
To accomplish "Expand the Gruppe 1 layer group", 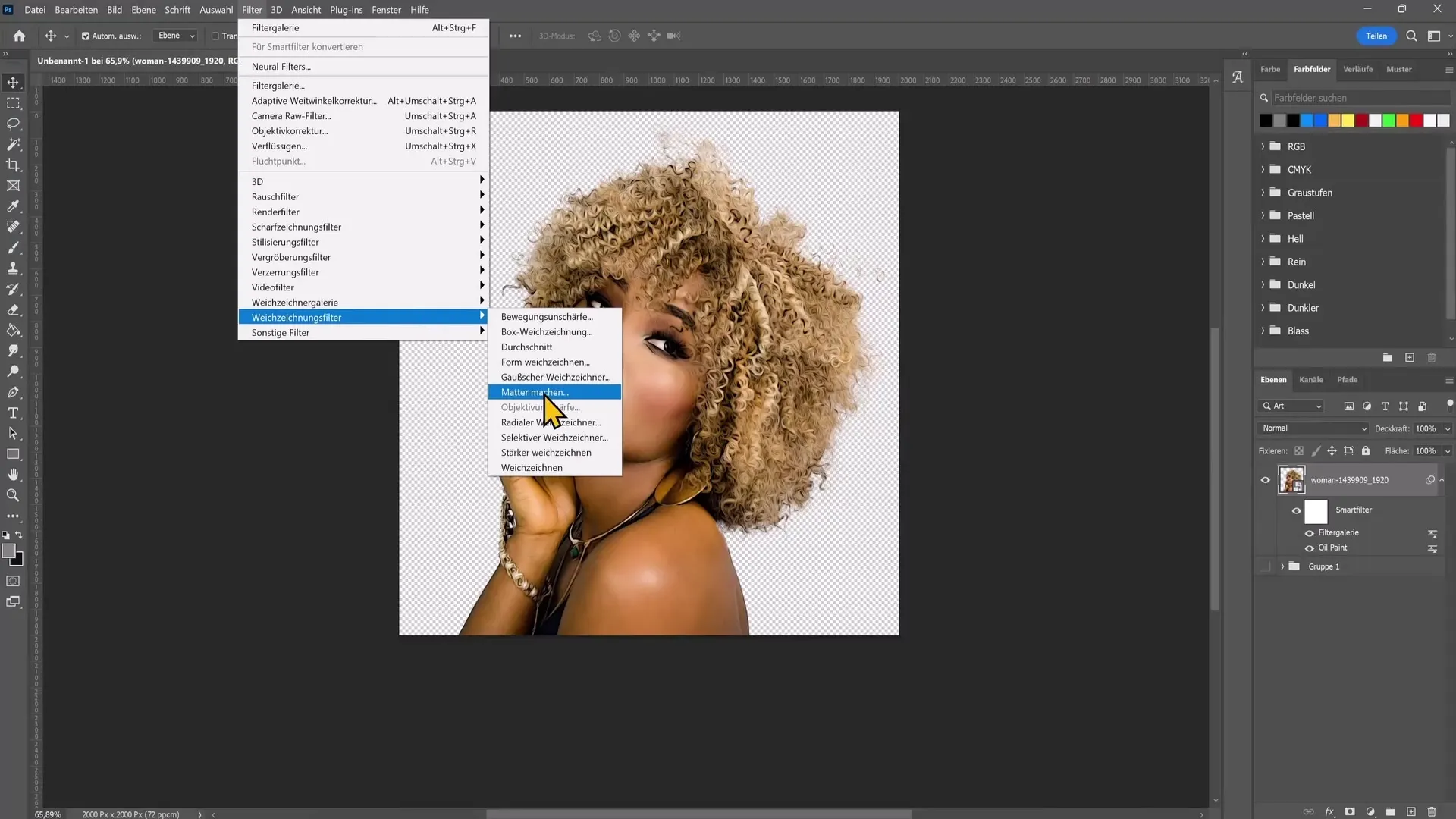I will pos(1282,566).
